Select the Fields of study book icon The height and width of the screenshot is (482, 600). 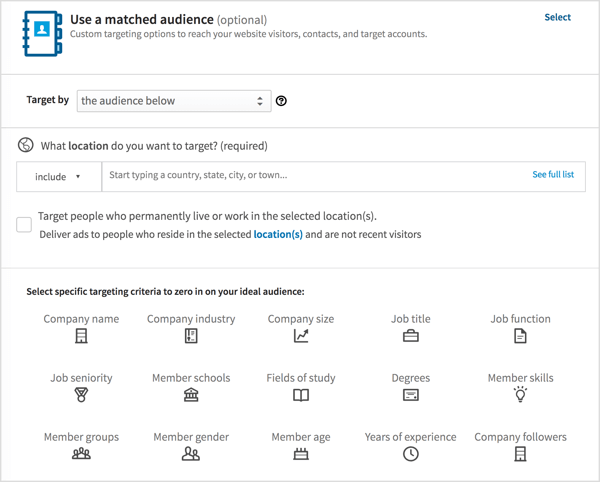[x=301, y=396]
